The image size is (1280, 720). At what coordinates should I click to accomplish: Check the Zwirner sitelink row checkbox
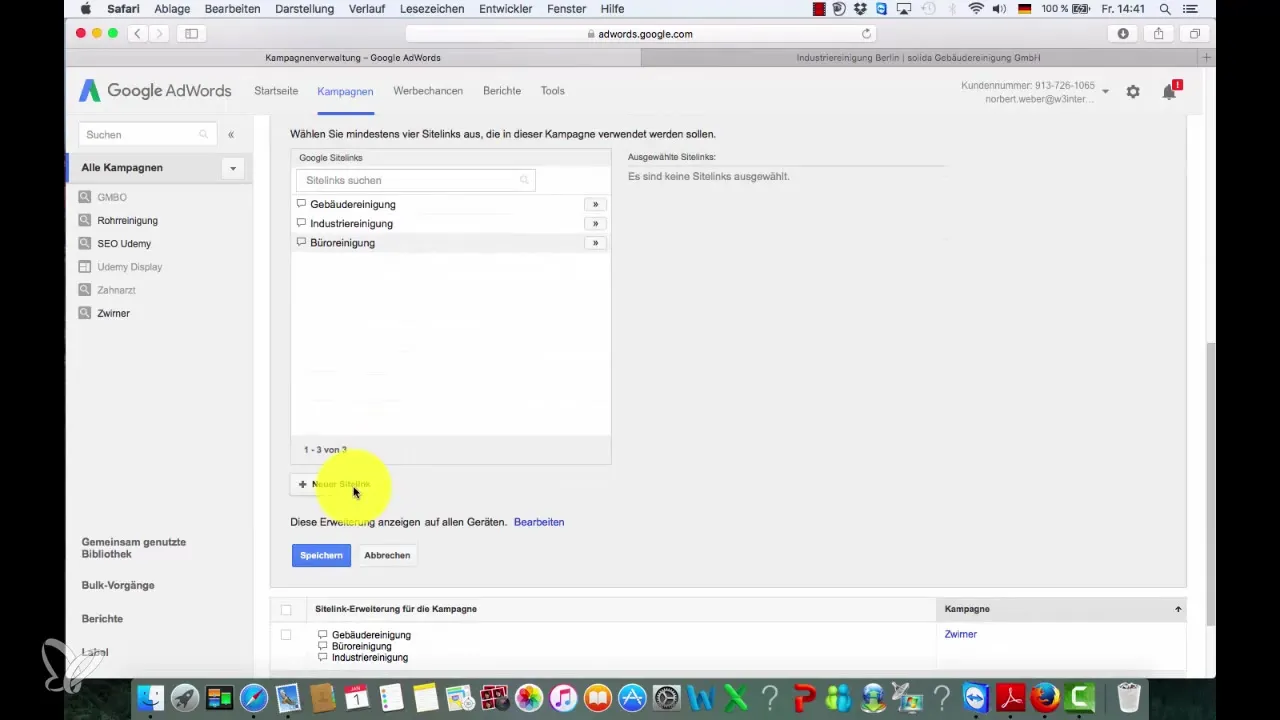click(287, 635)
